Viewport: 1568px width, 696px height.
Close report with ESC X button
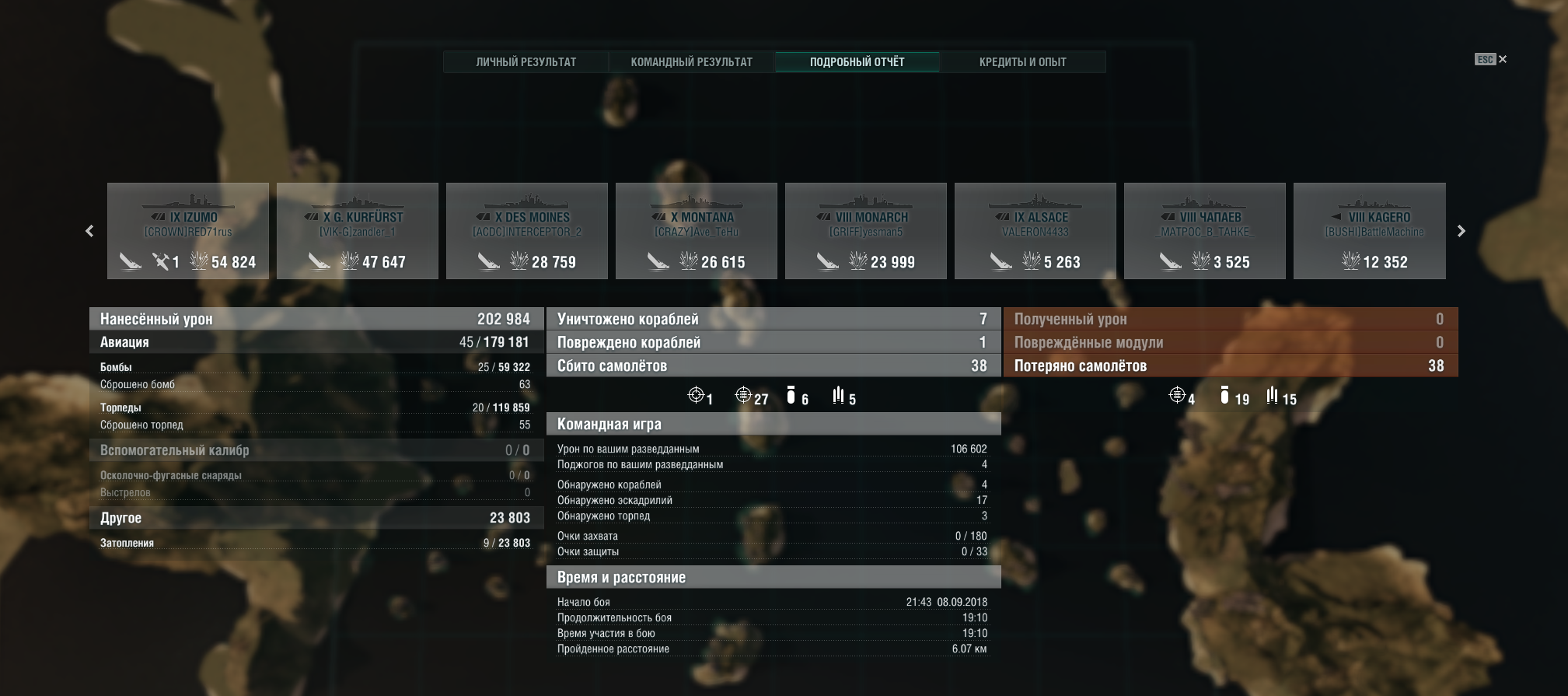(1491, 59)
